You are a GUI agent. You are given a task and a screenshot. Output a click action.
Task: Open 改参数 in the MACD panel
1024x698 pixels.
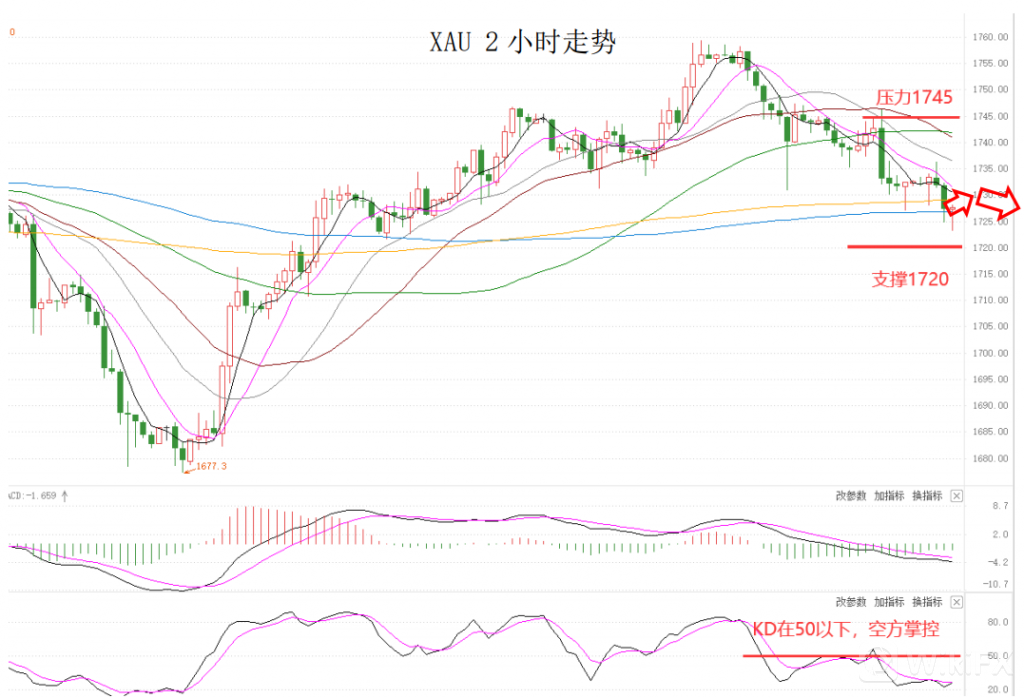coord(853,496)
